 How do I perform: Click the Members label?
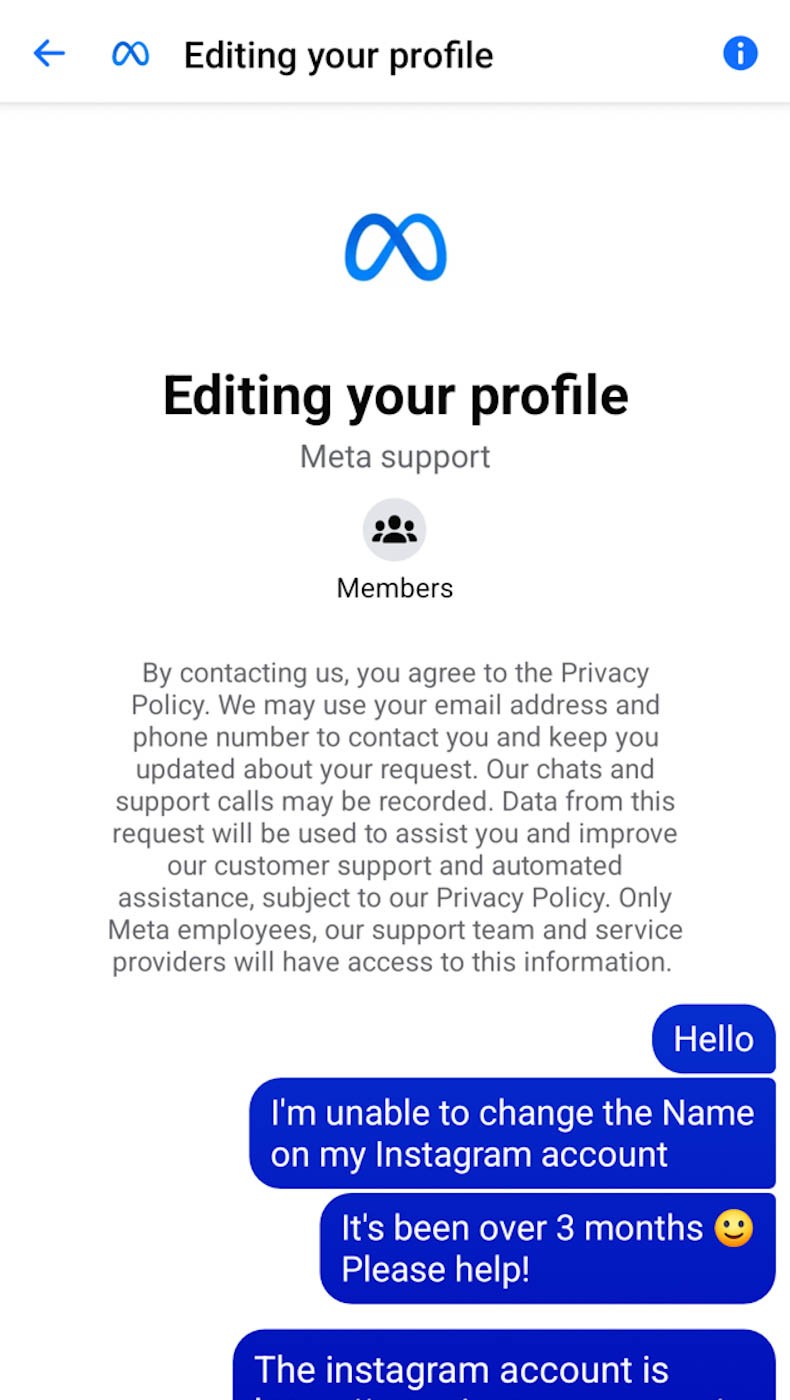394,588
